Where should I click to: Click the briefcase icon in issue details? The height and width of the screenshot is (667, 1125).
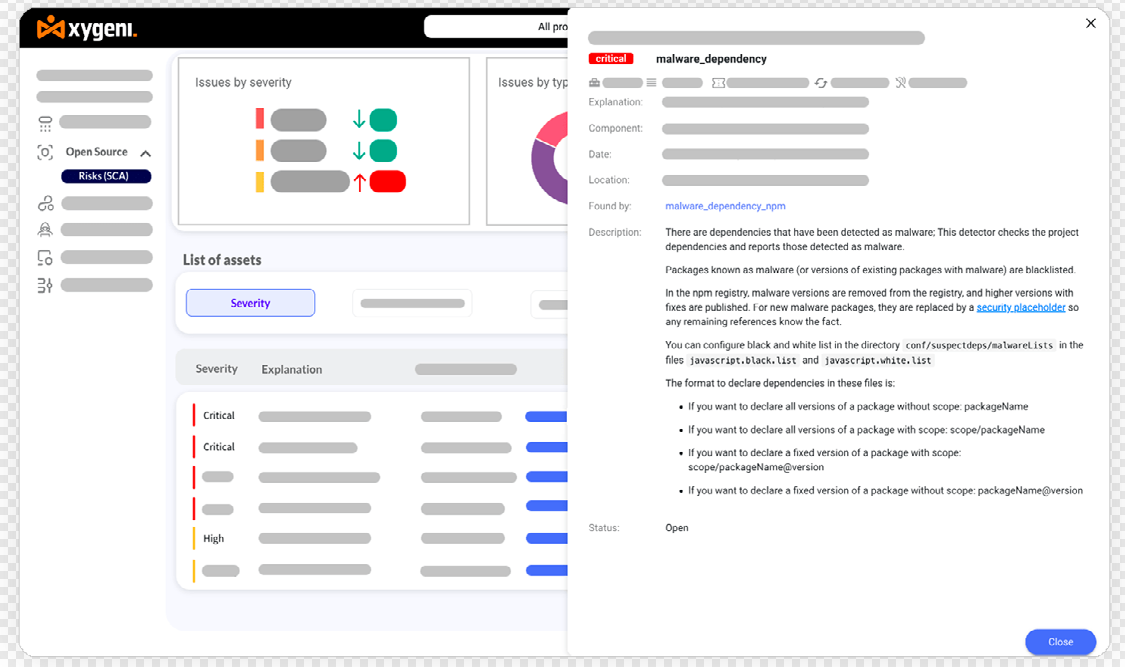pyautogui.click(x=595, y=83)
